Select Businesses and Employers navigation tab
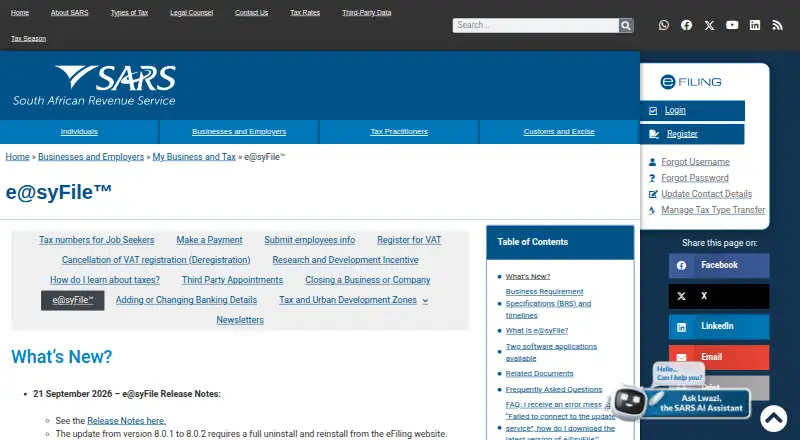The height and width of the screenshot is (440, 800). (239, 132)
